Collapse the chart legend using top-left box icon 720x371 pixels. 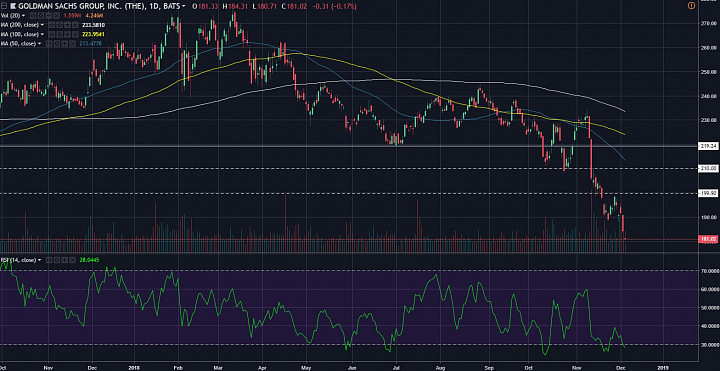point(4,6)
